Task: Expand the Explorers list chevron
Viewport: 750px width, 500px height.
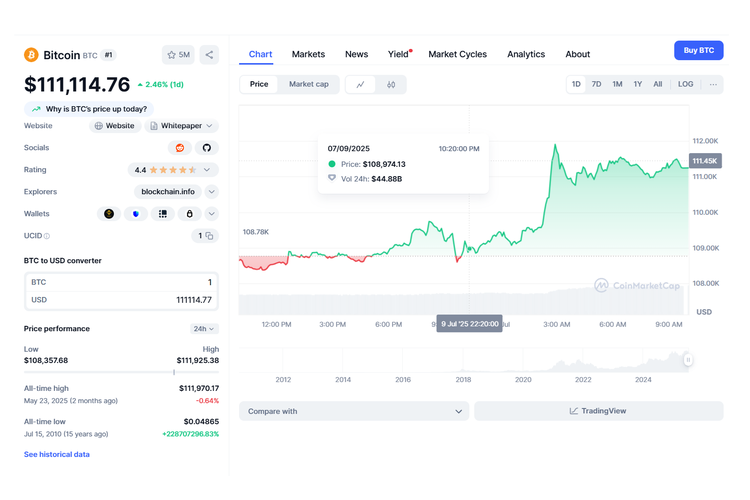Action: (211, 192)
